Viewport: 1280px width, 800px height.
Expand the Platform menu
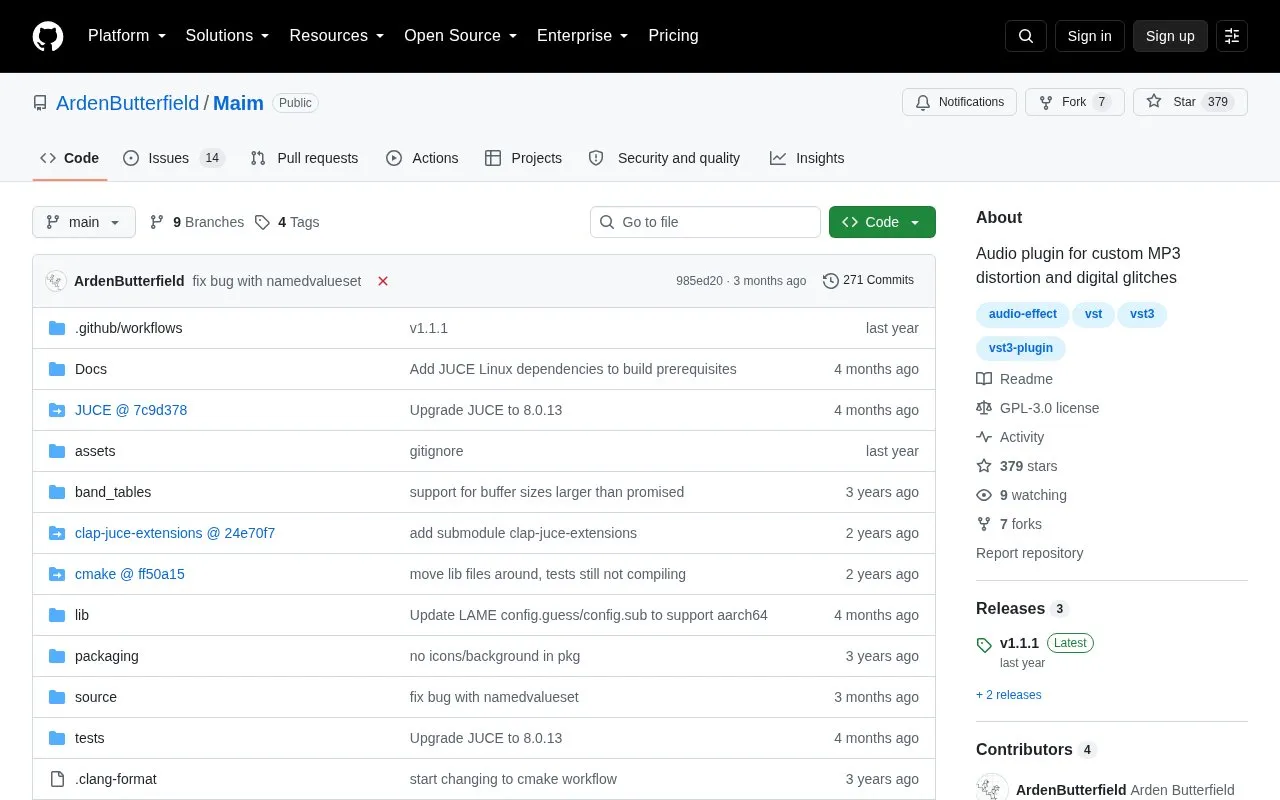click(x=127, y=36)
